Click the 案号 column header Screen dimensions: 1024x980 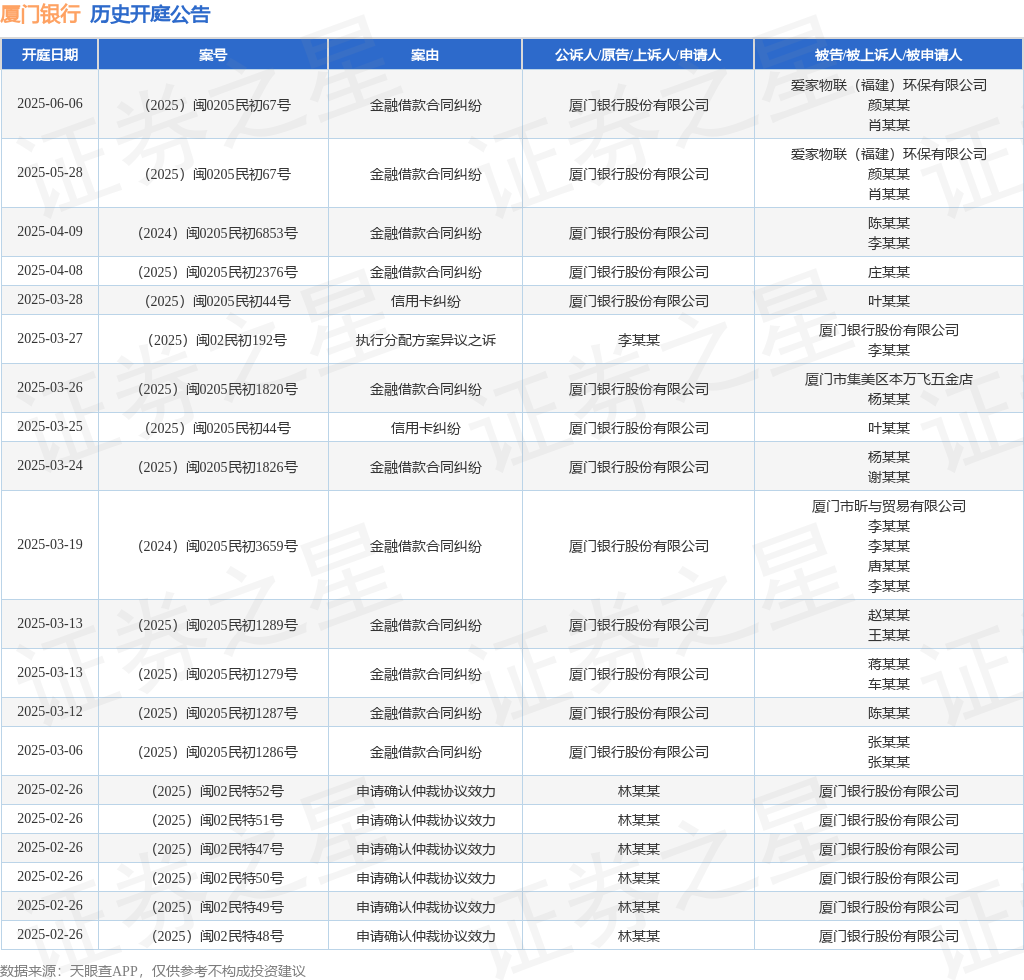213,55
